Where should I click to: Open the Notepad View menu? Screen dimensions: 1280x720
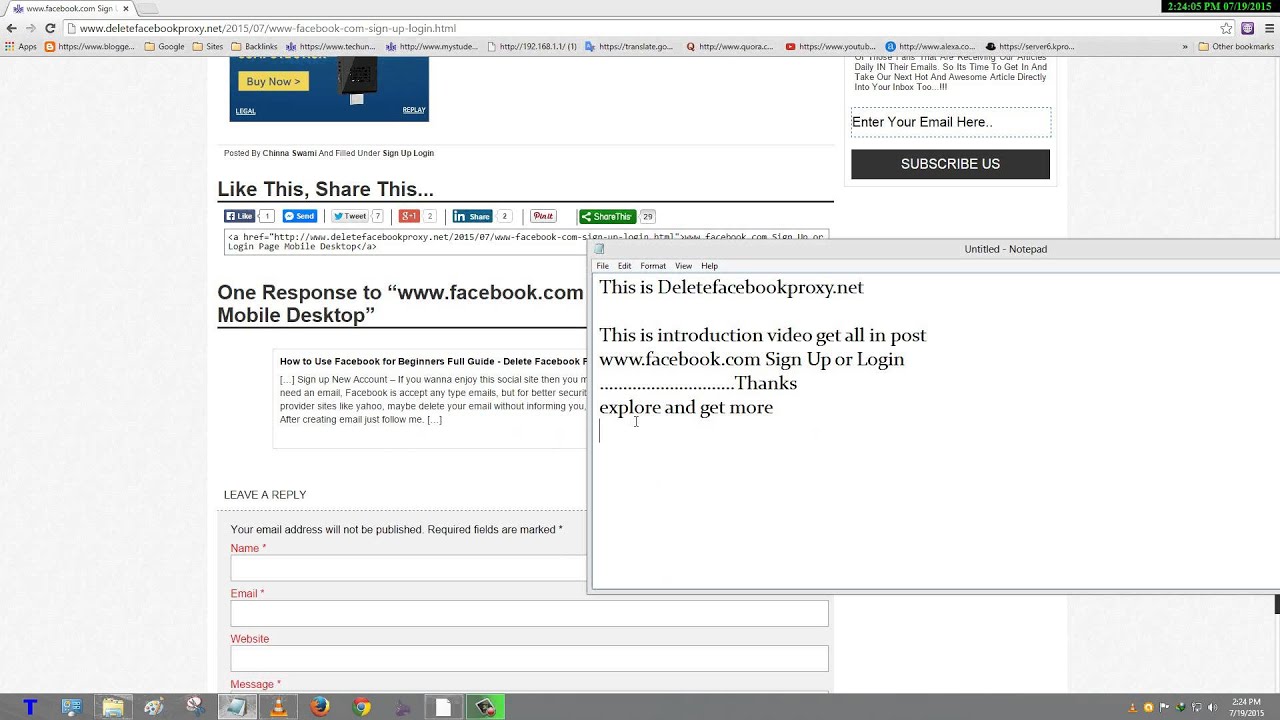click(x=683, y=266)
